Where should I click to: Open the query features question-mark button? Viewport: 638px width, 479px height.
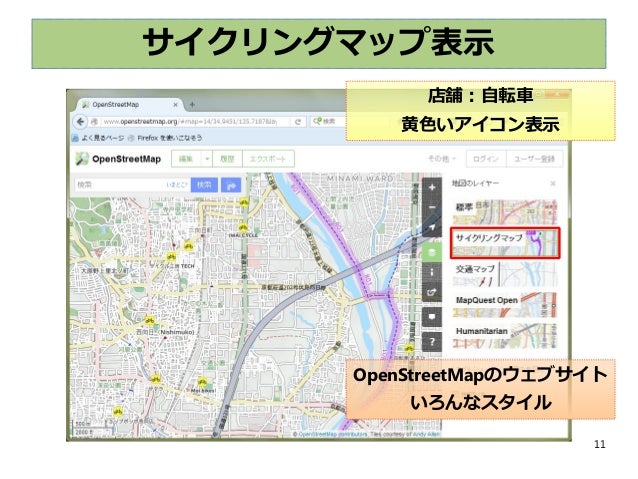[x=432, y=342]
